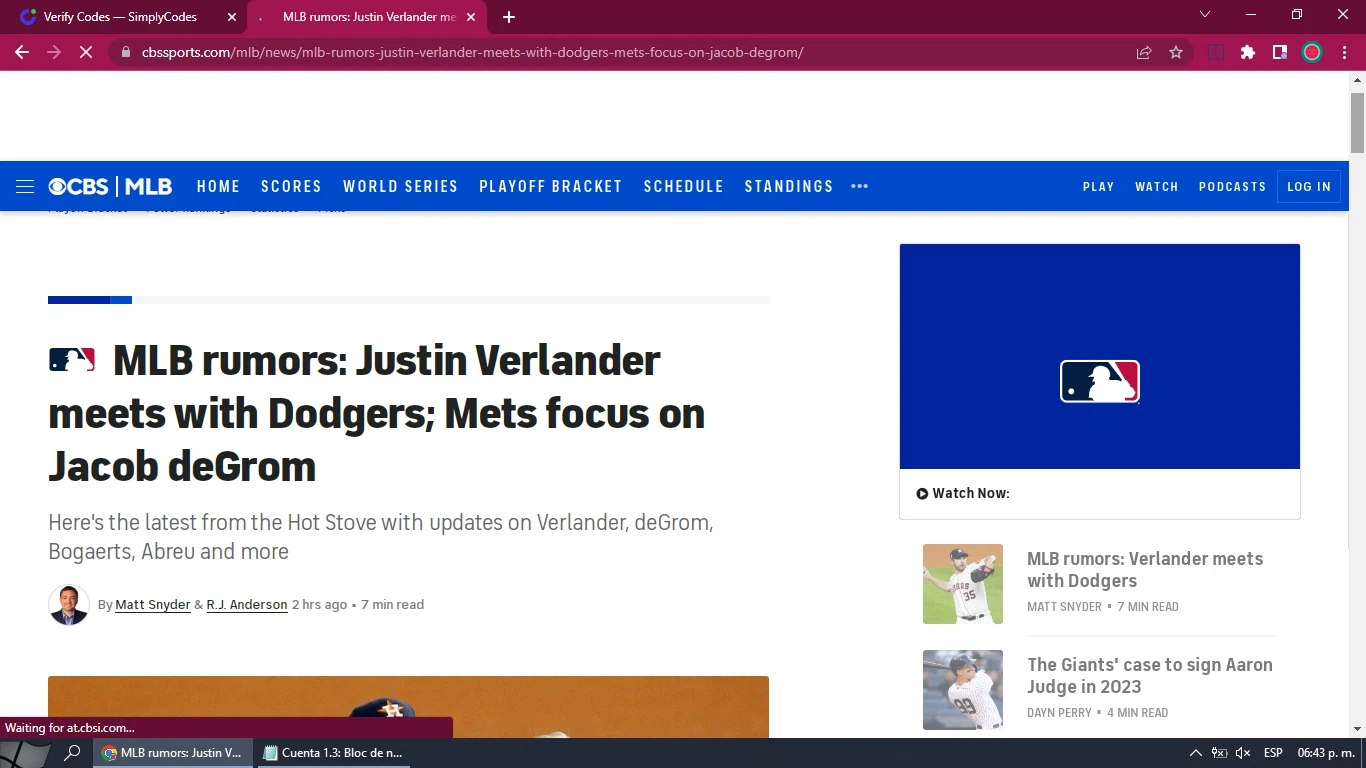Stop loading the page
Viewport: 1366px width, 768px height.
(x=86, y=52)
